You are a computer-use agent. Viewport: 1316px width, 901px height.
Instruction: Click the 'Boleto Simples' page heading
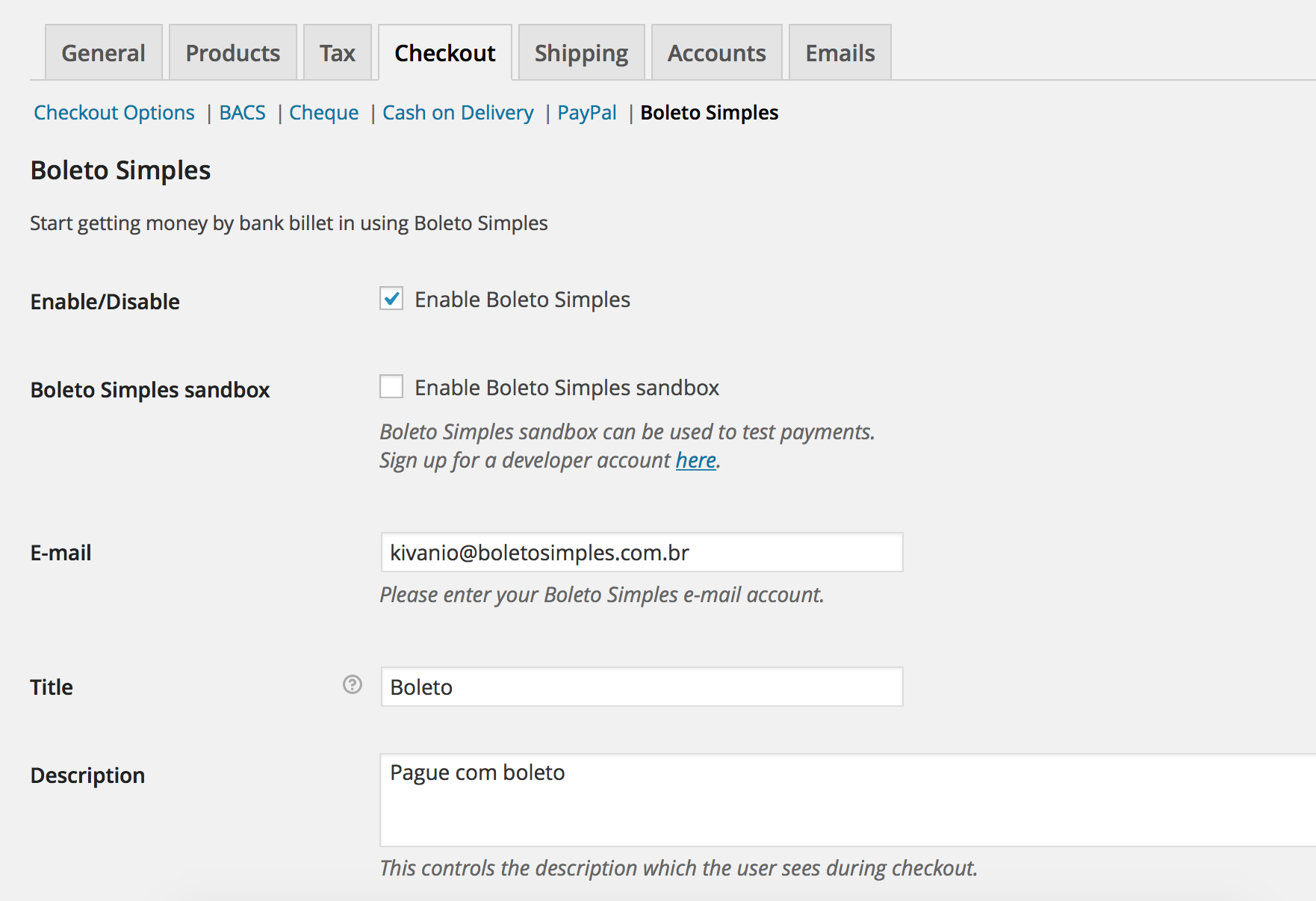click(121, 170)
